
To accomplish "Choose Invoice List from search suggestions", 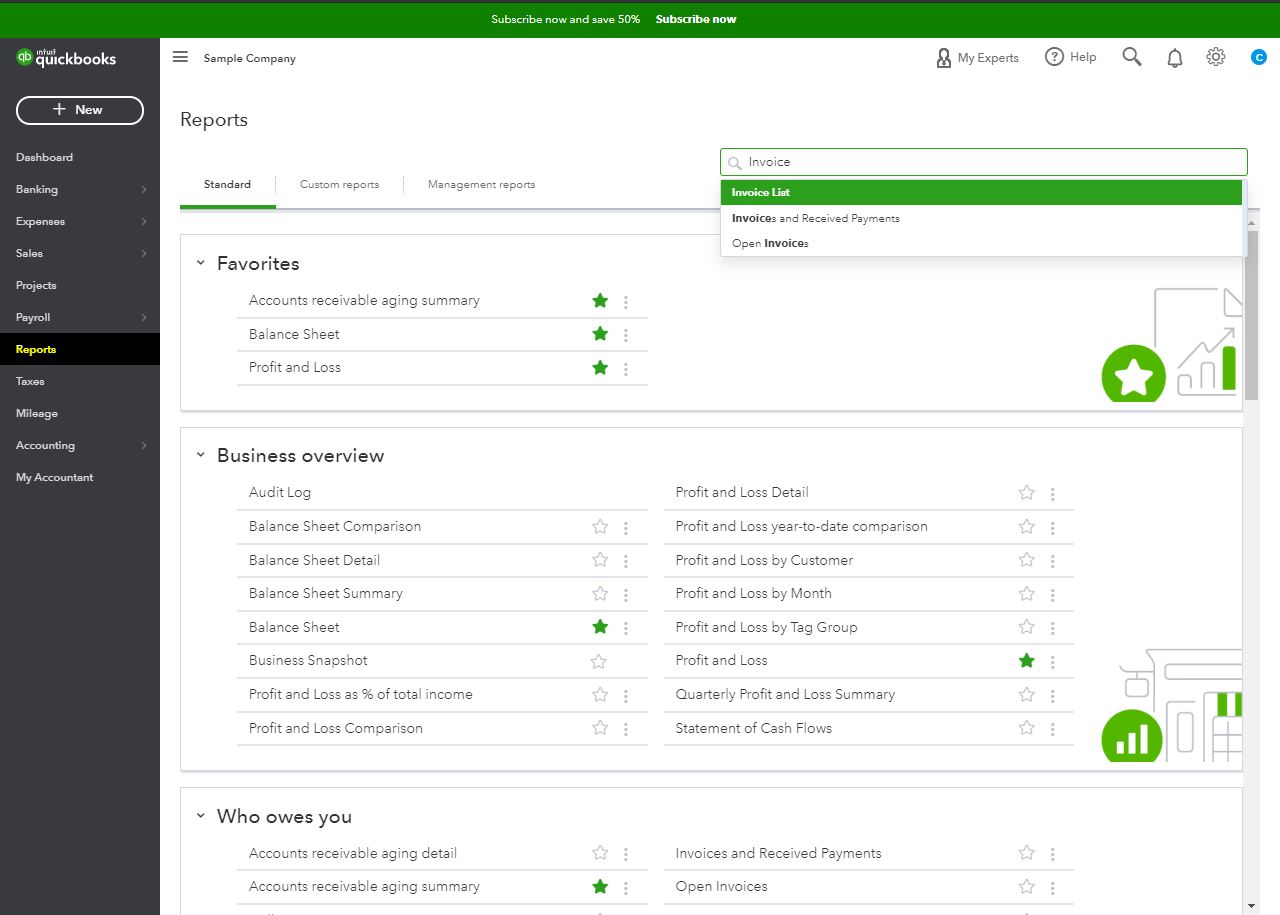I will [981, 192].
